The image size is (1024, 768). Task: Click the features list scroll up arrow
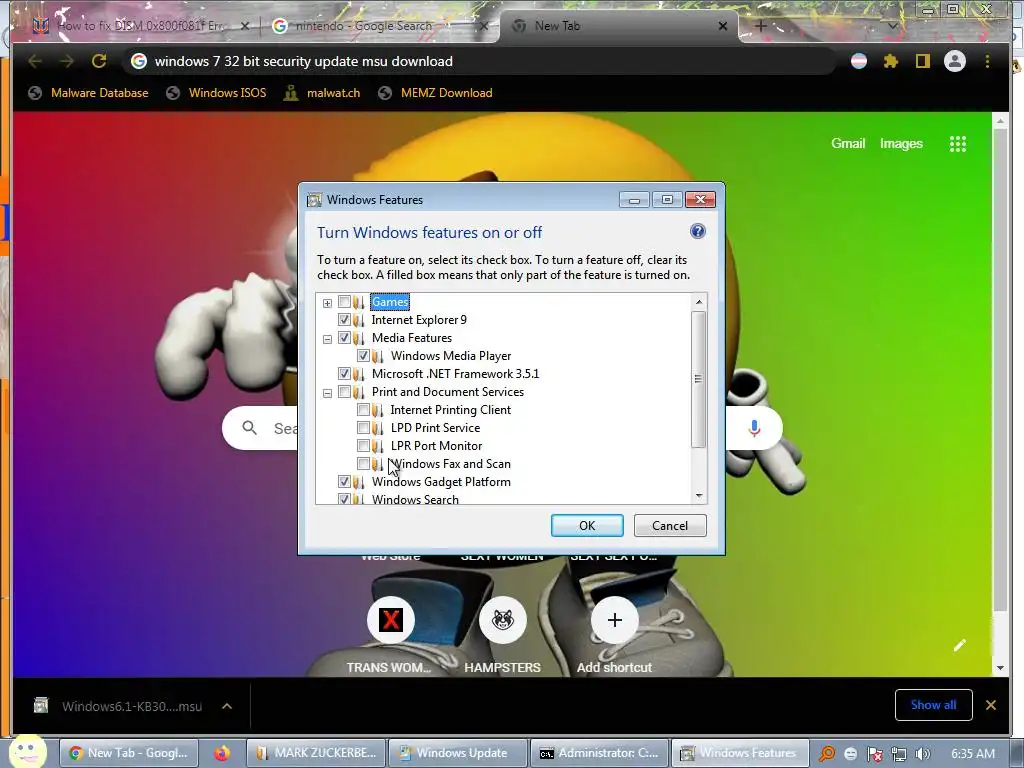point(699,302)
